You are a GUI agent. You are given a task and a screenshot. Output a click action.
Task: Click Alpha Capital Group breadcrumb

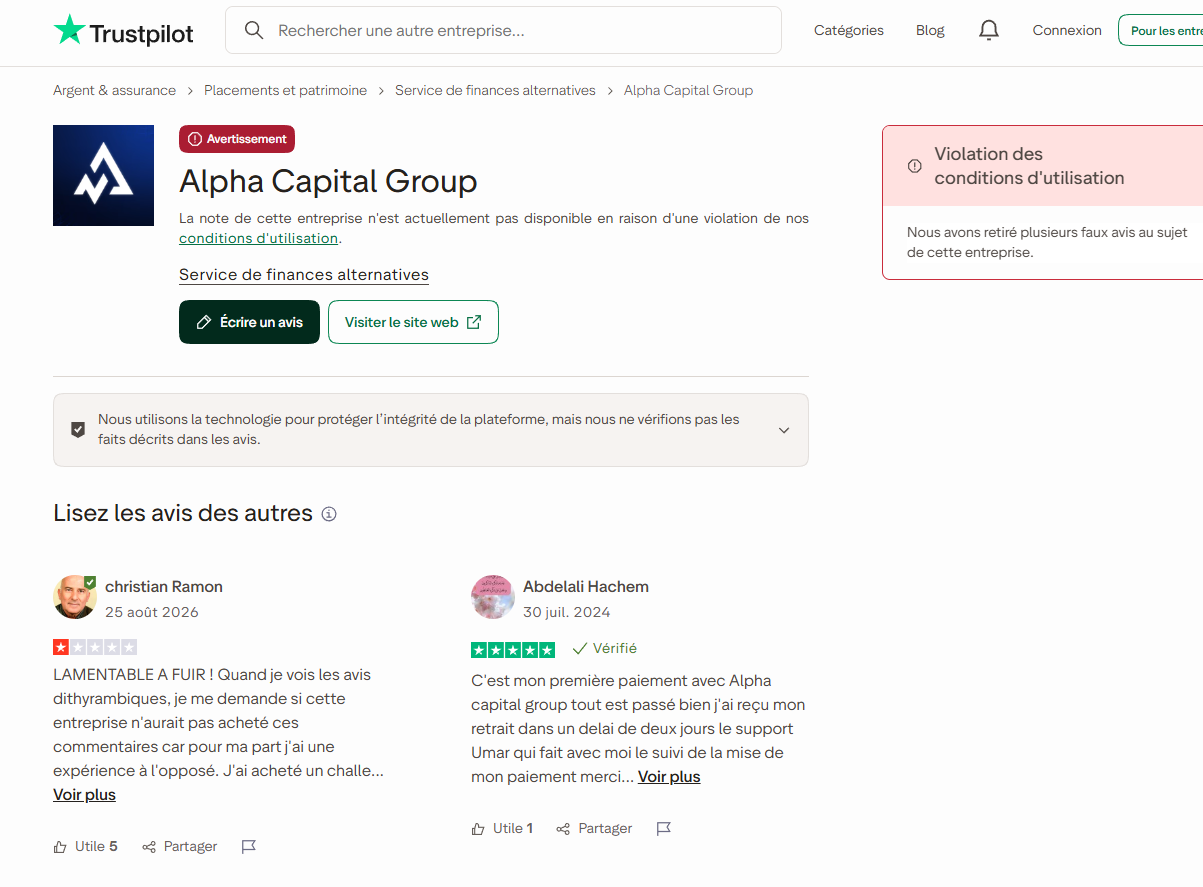coord(688,90)
